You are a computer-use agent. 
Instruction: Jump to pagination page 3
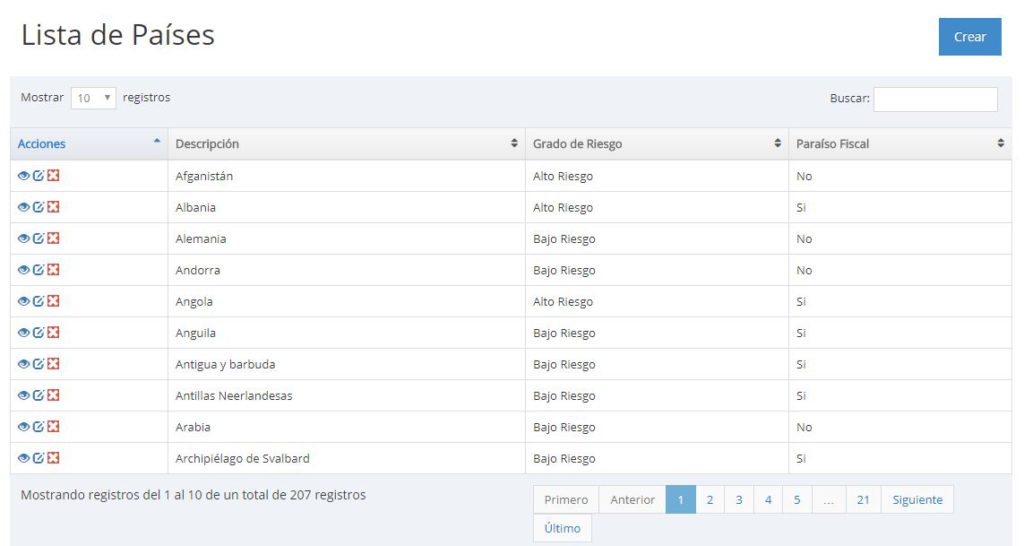point(739,500)
